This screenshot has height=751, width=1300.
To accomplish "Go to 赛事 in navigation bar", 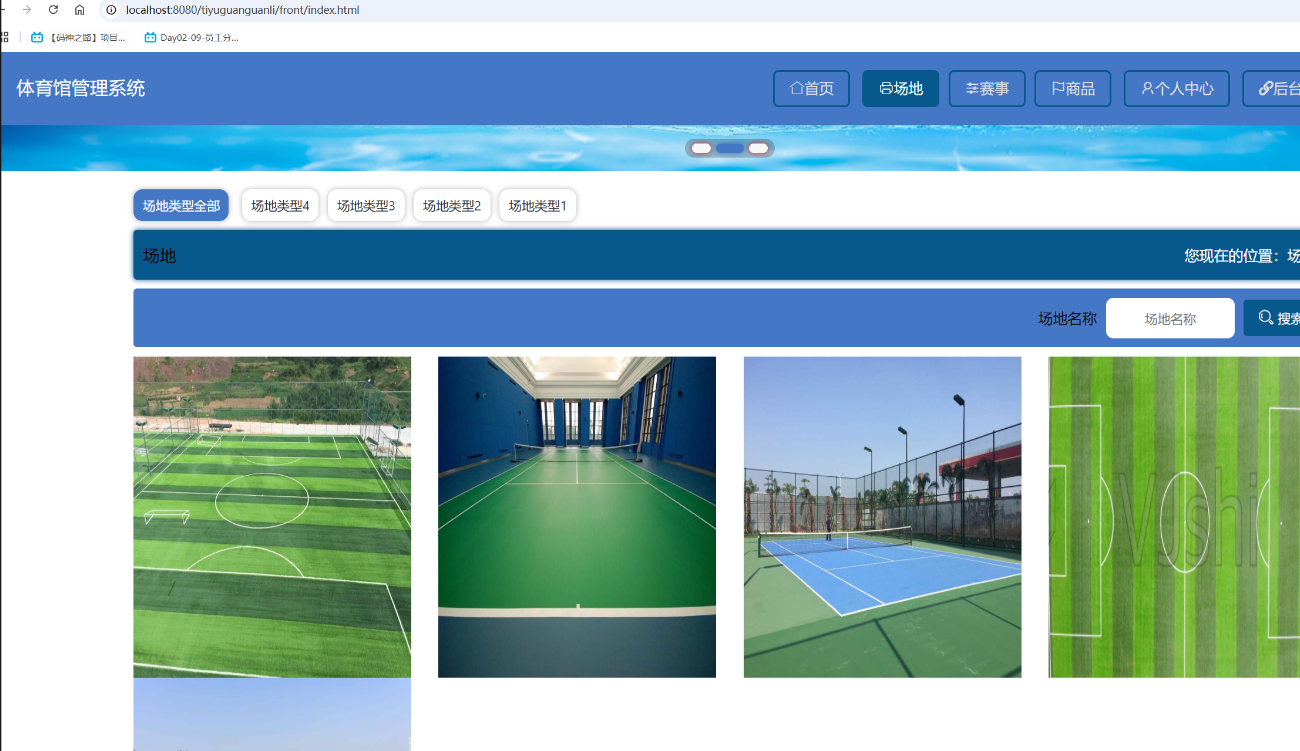I will tap(986, 89).
